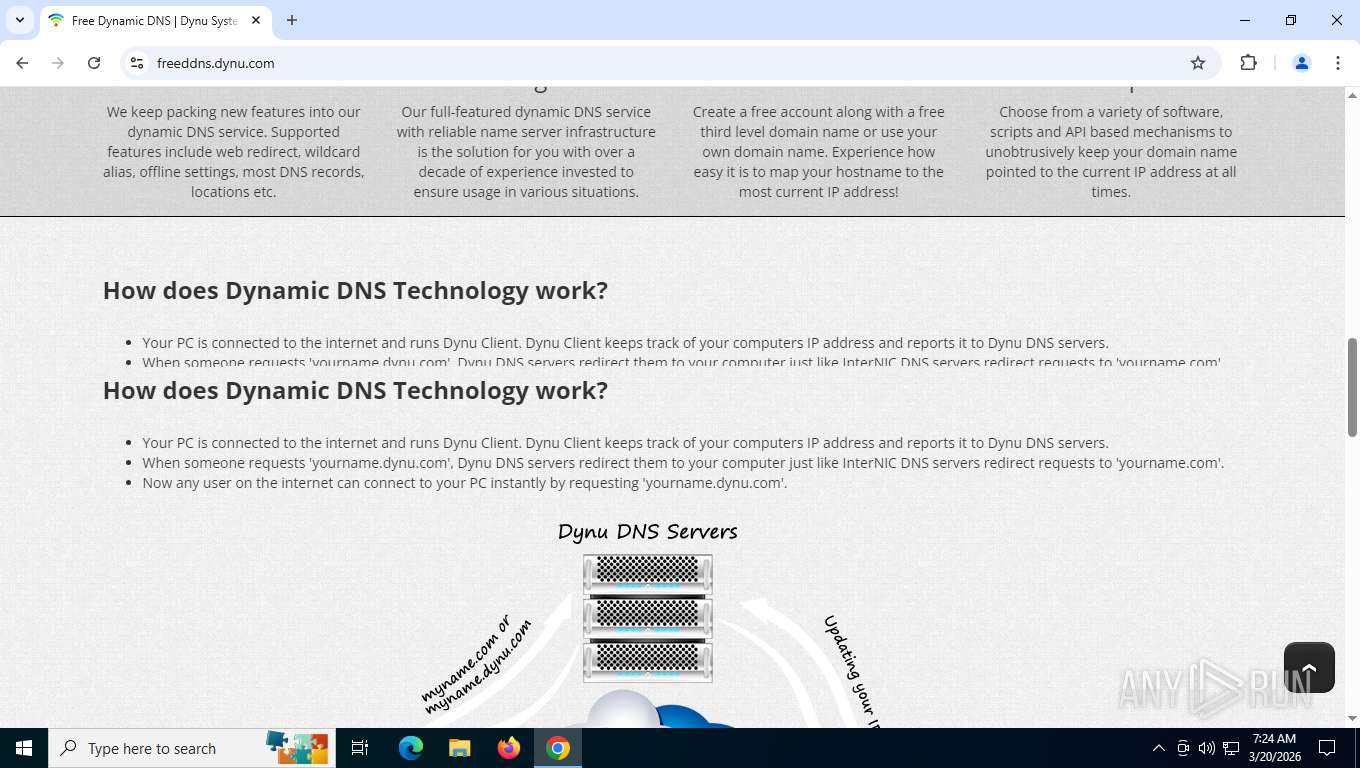Screen dimensions: 1360x768
Task: Click the meet now camera tray icon
Action: (x=1183, y=748)
